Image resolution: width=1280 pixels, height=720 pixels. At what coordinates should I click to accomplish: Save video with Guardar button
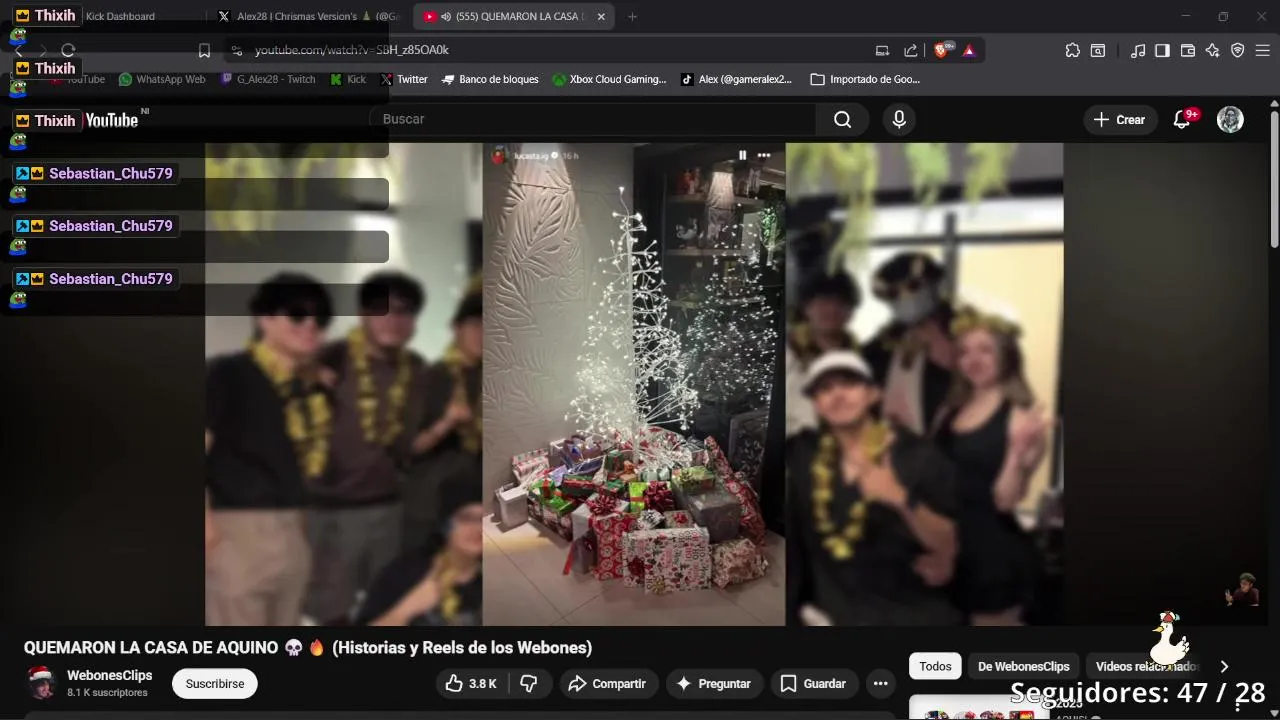(x=813, y=684)
